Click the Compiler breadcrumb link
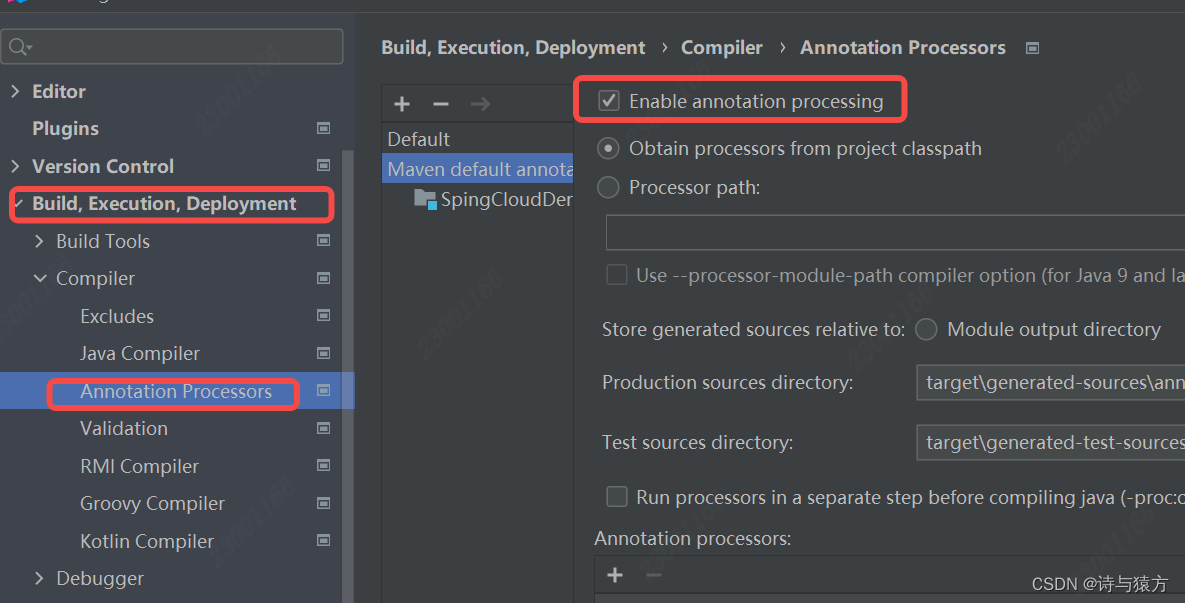Viewport: 1185px width, 603px height. 722,48
